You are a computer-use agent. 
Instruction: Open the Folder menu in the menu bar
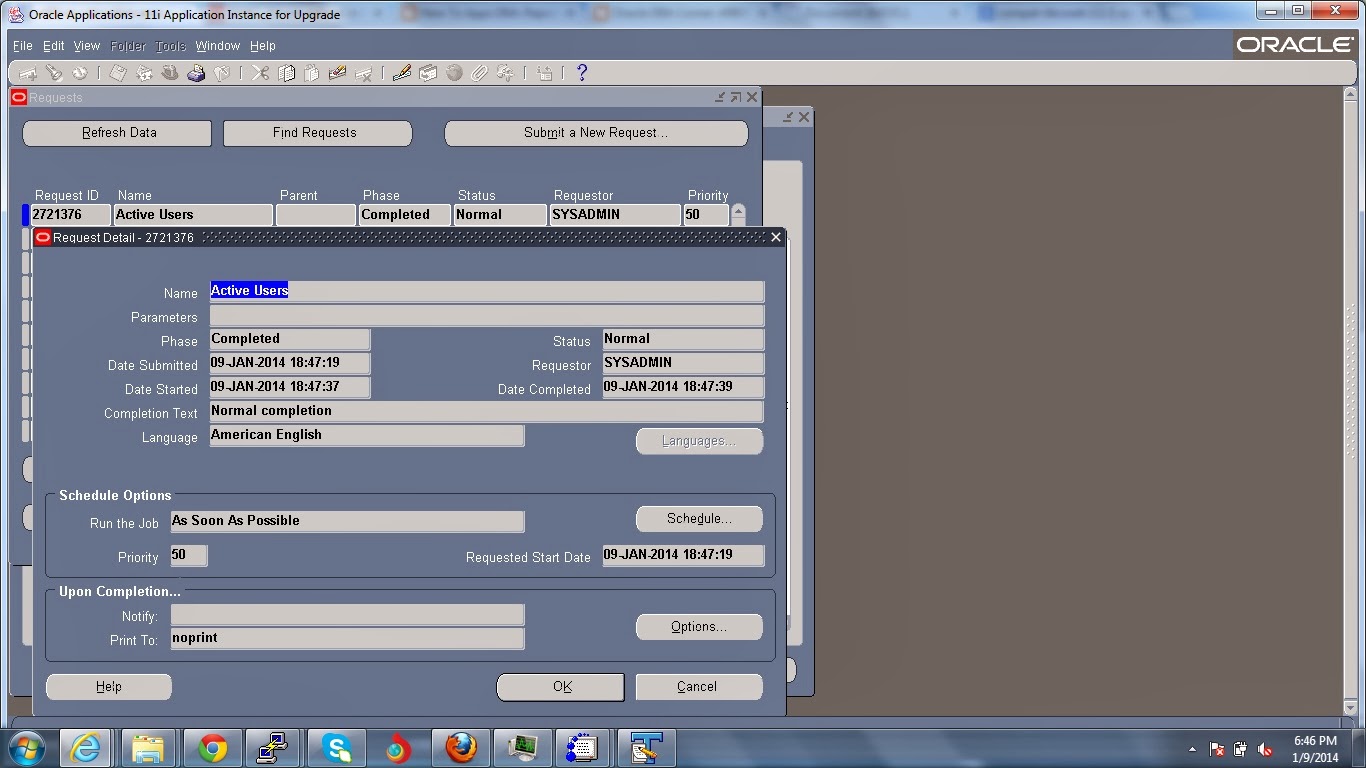[x=127, y=45]
